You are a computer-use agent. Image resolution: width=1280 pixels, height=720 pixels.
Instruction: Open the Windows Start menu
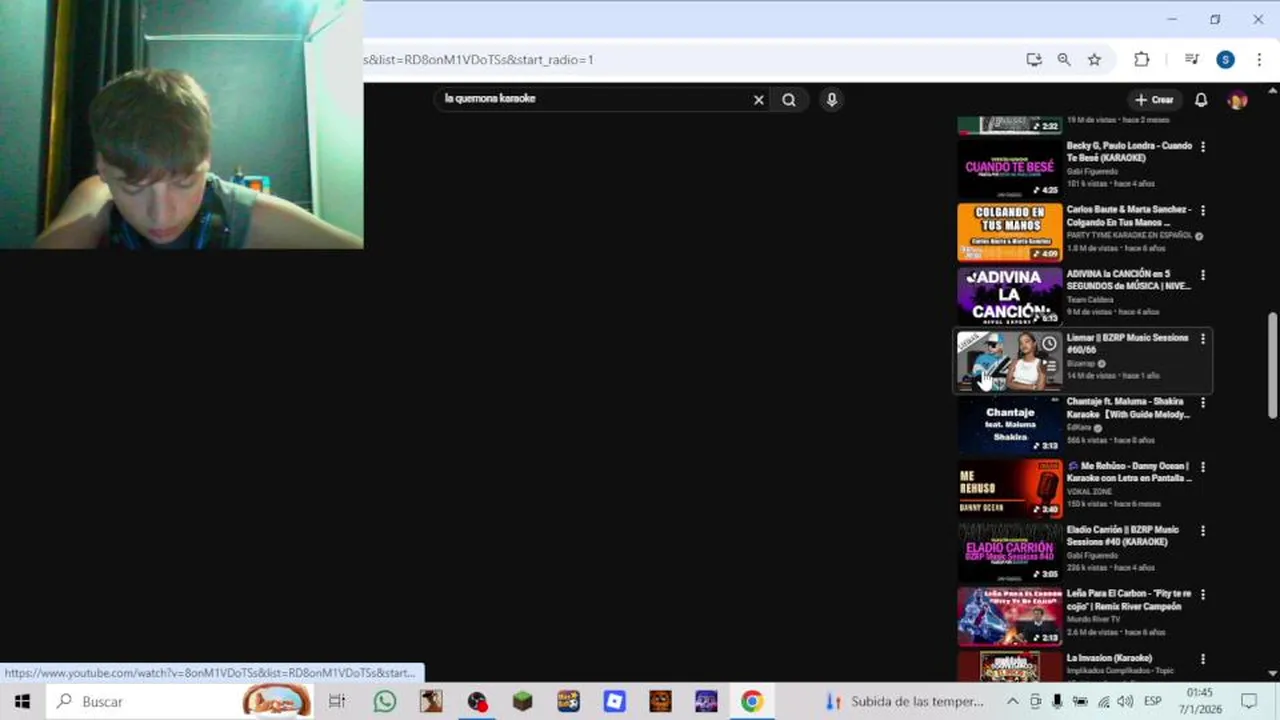coord(22,701)
